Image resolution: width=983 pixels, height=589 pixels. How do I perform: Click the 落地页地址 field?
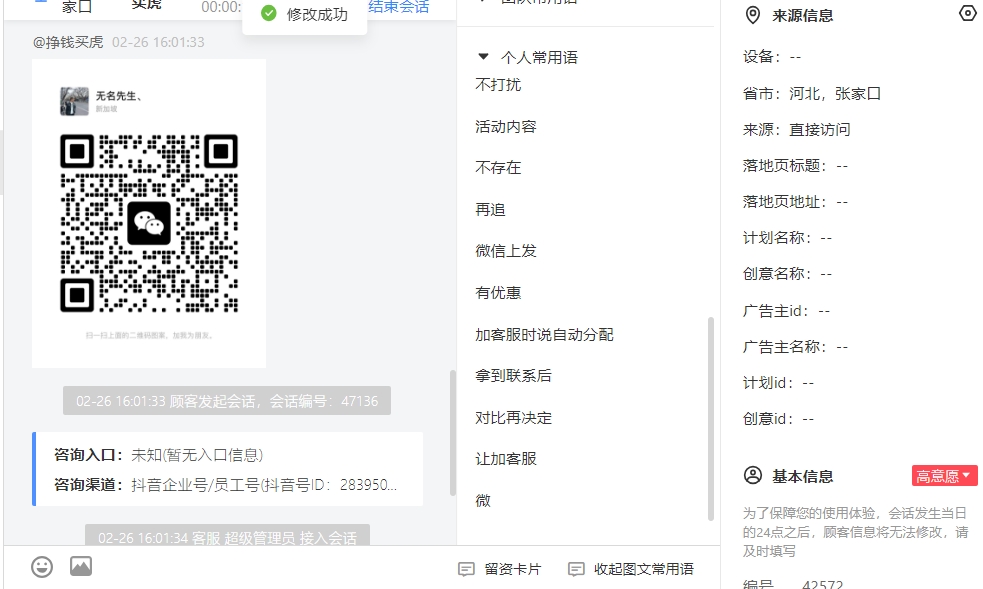(795, 201)
